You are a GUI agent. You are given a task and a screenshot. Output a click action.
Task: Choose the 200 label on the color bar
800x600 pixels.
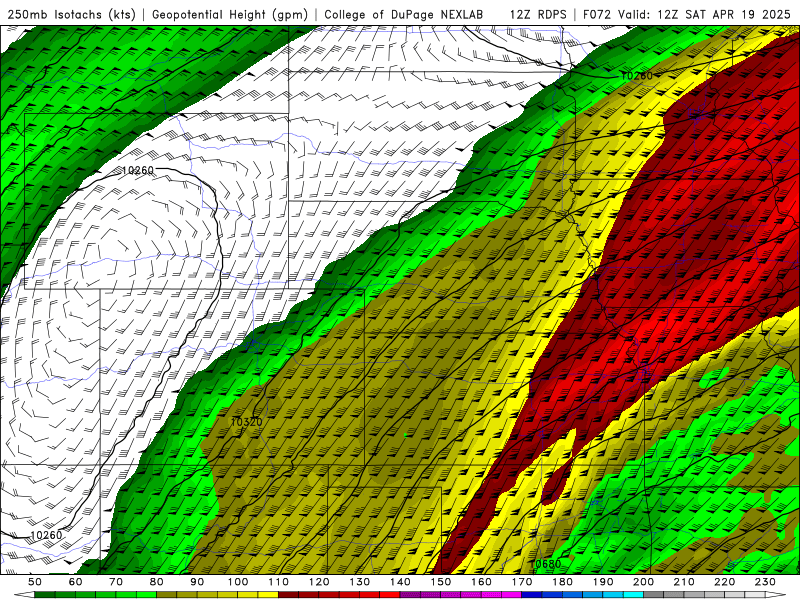click(x=643, y=582)
